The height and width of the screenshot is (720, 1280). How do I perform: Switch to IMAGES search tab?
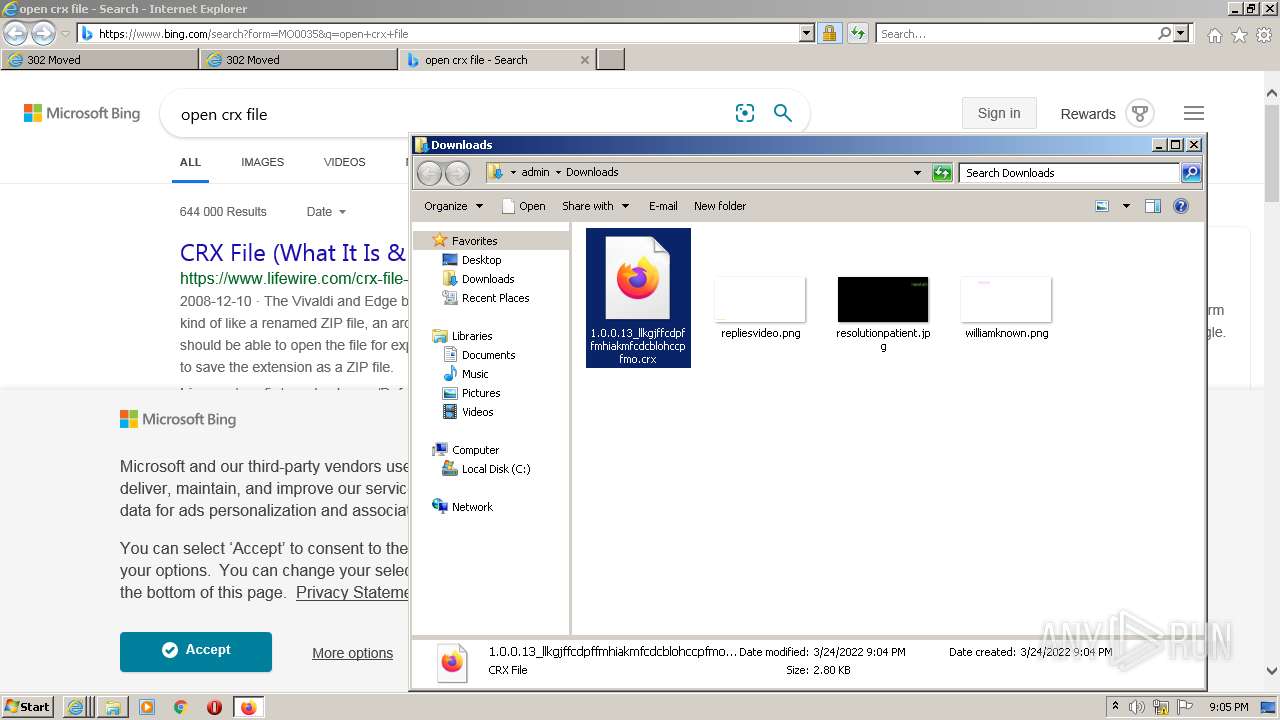[x=262, y=162]
